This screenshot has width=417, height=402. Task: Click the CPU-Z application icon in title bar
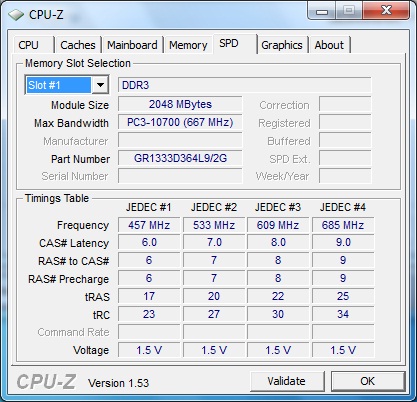pyautogui.click(x=15, y=15)
